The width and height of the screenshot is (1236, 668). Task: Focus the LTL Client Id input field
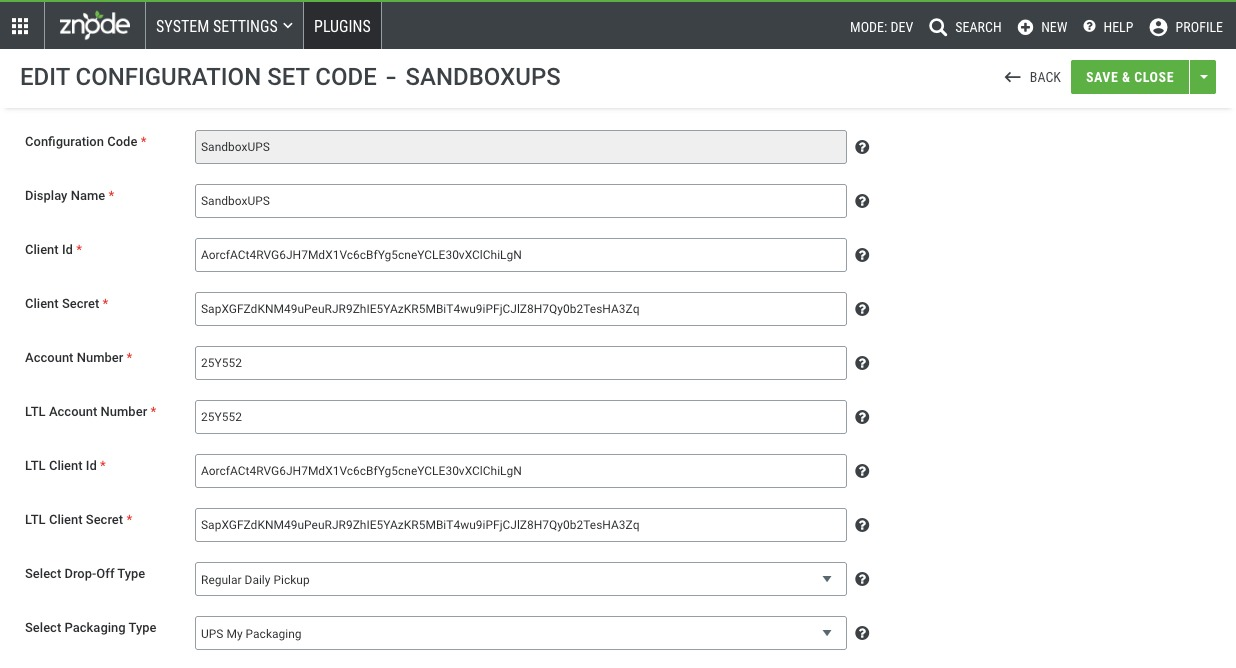tap(521, 471)
